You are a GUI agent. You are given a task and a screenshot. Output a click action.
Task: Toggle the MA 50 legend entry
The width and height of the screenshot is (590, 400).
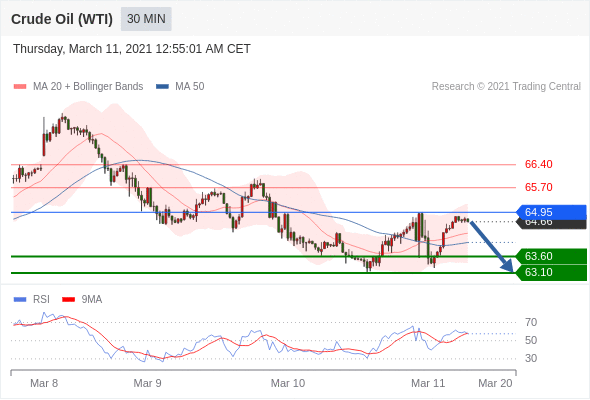pyautogui.click(x=180, y=87)
